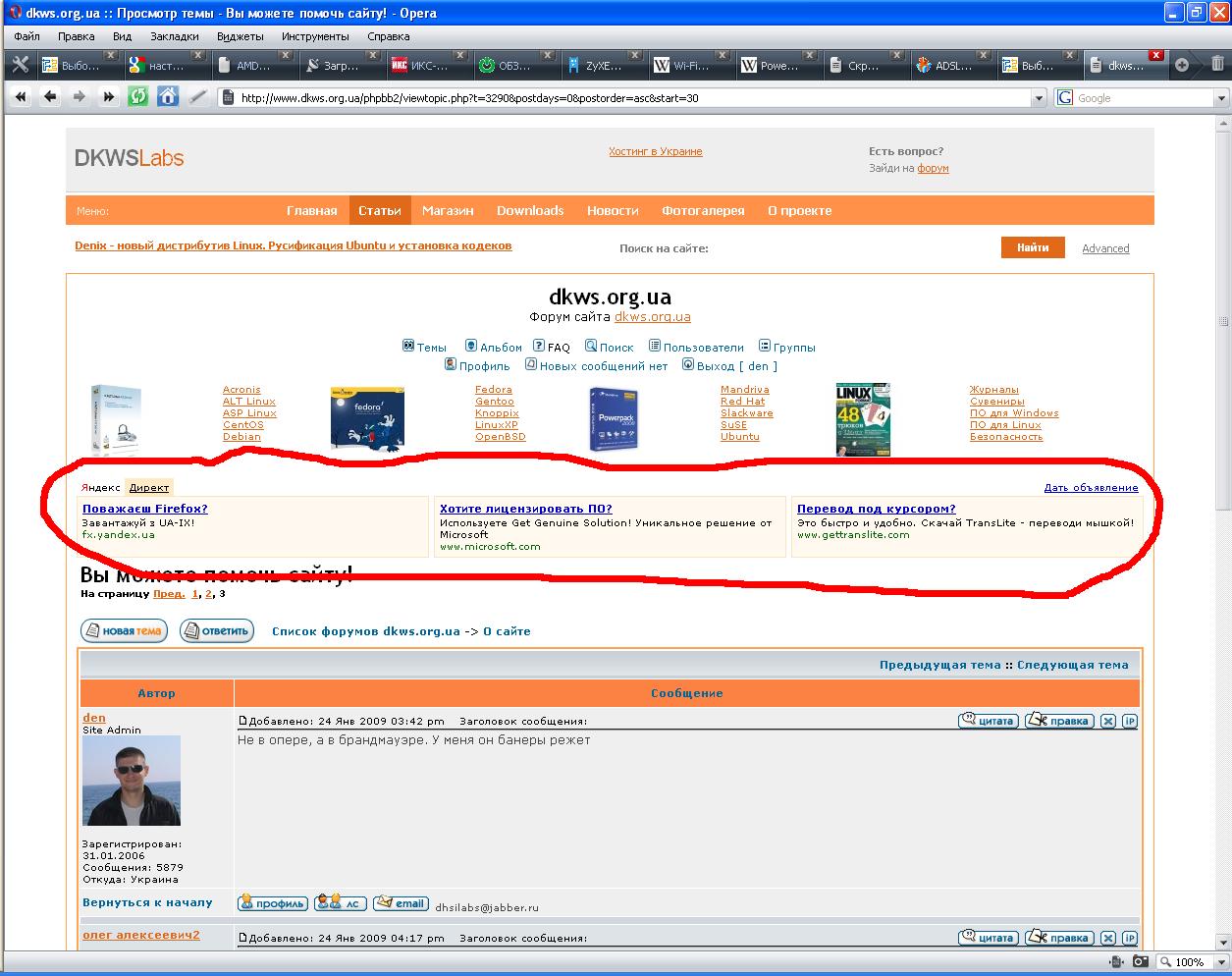Edit den's post with правка button
Image resolution: width=1232 pixels, height=976 pixels.
[x=1059, y=721]
